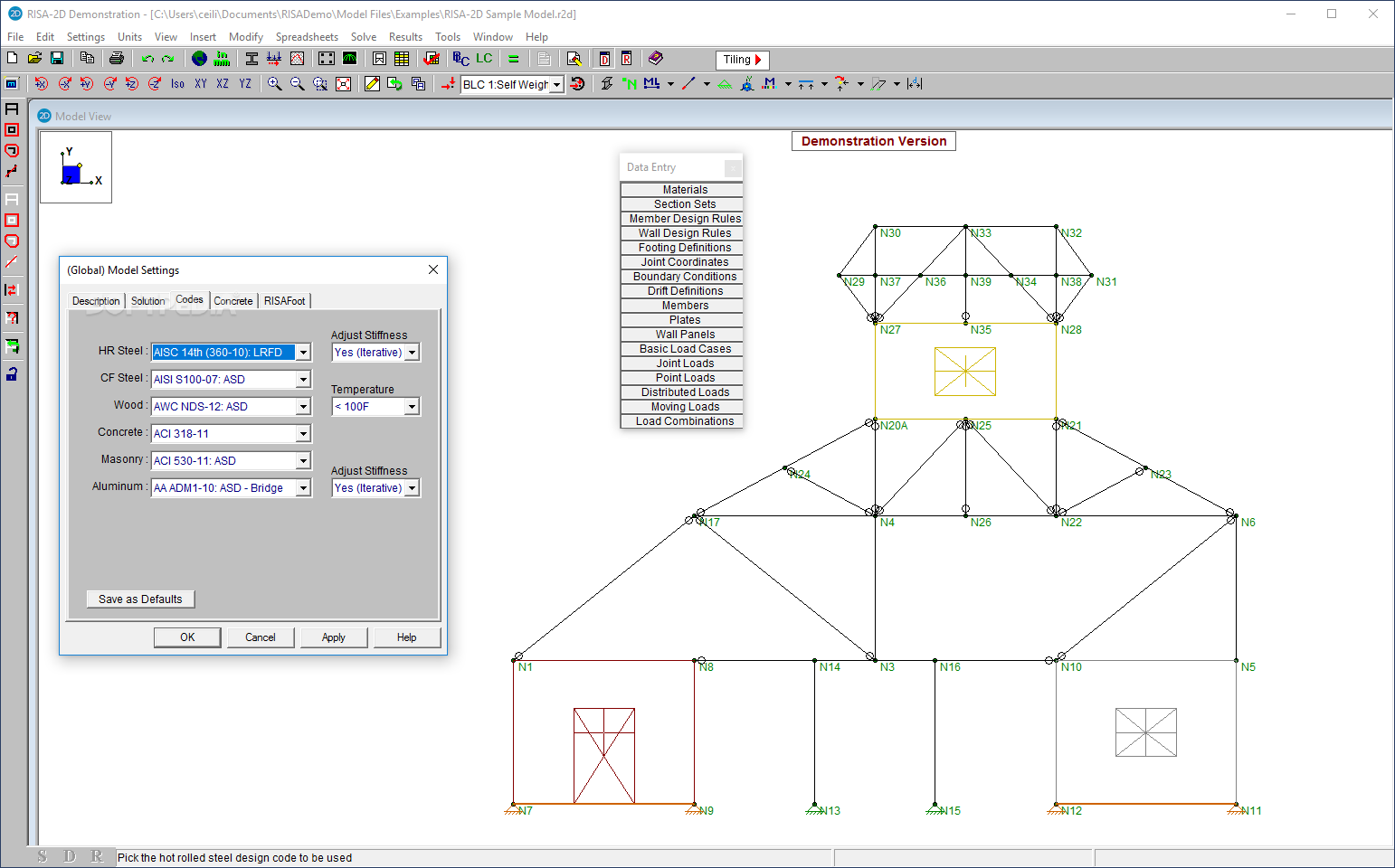Toggle the R results window button
The image size is (1395, 868).
[626, 59]
